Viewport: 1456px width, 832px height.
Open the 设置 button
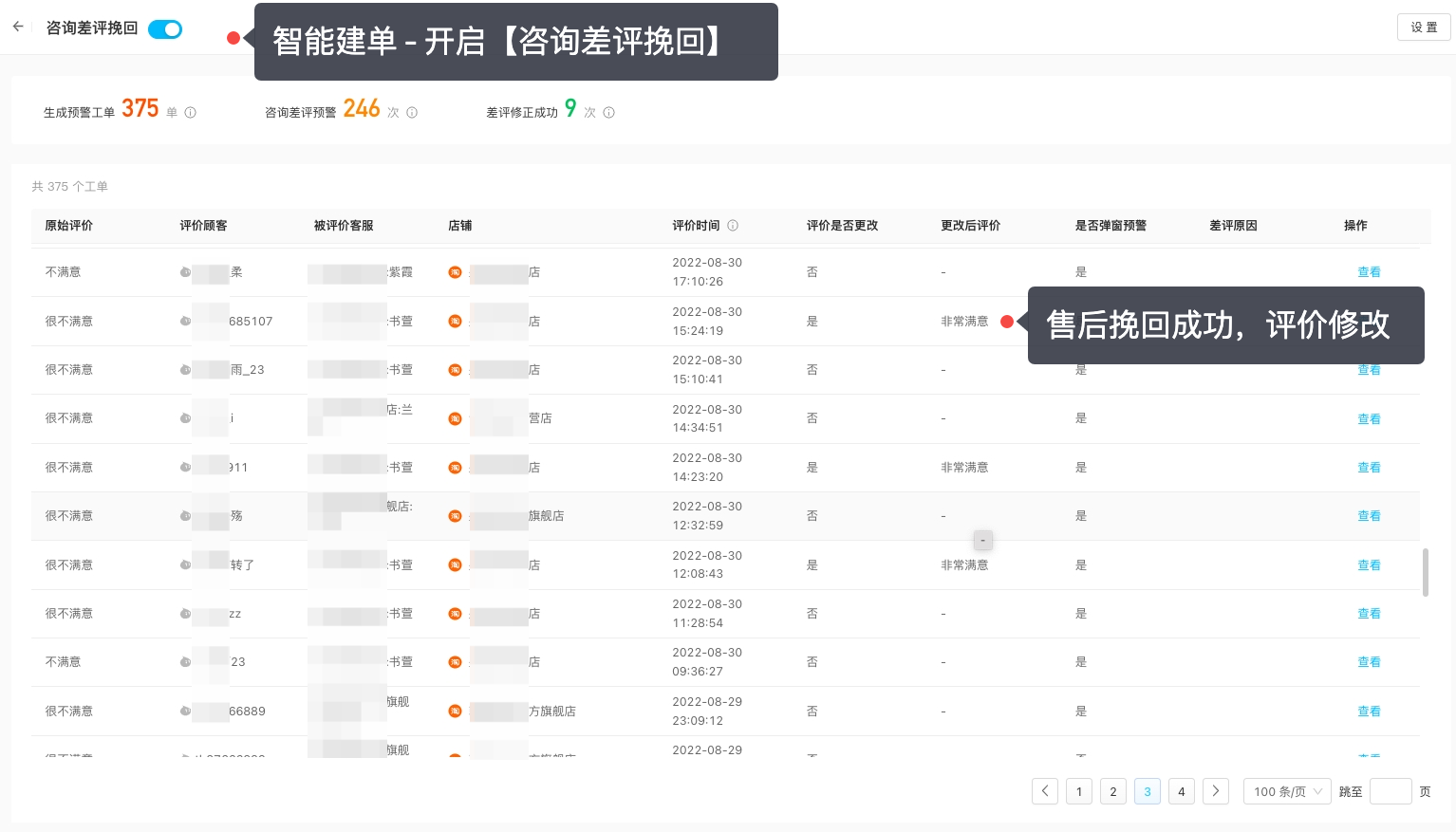pos(1424,28)
